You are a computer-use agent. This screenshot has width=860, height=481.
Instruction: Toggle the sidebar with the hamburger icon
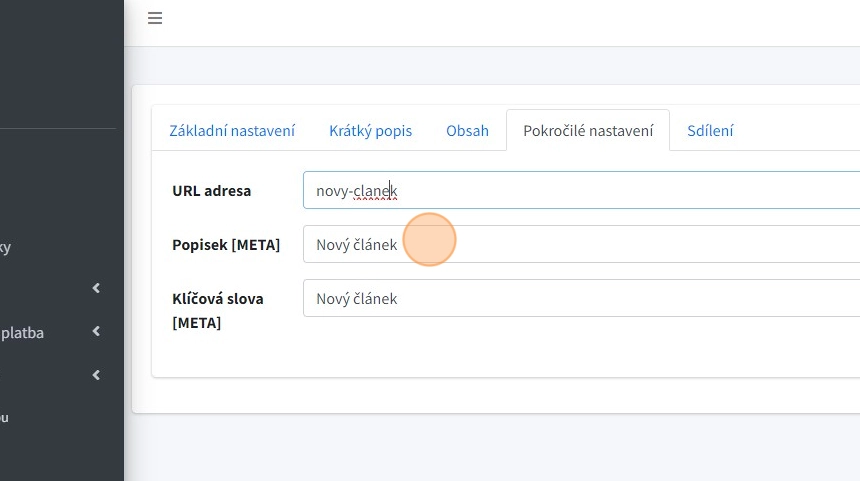coord(155,18)
